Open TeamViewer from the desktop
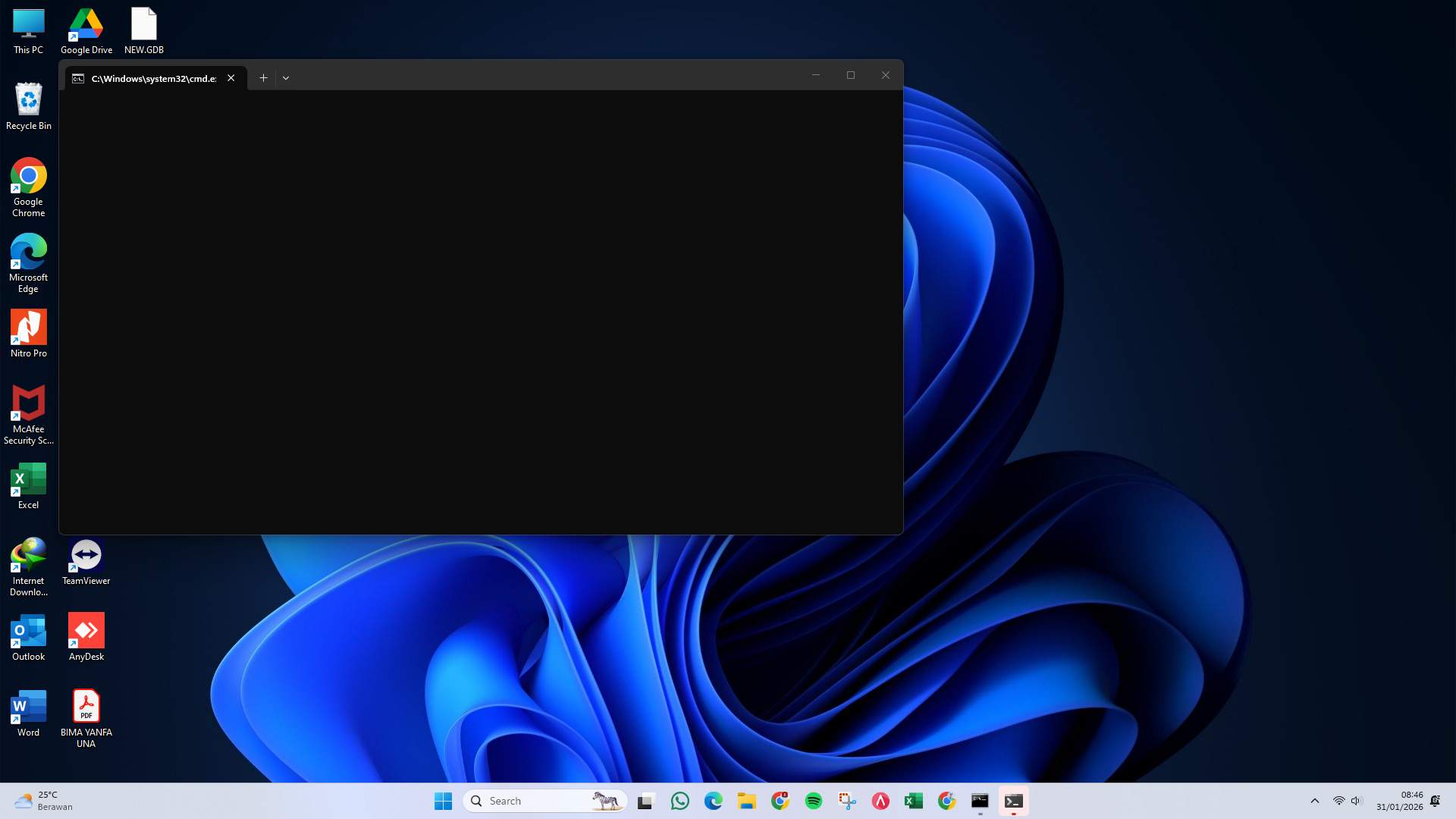The height and width of the screenshot is (819, 1456). 86,554
